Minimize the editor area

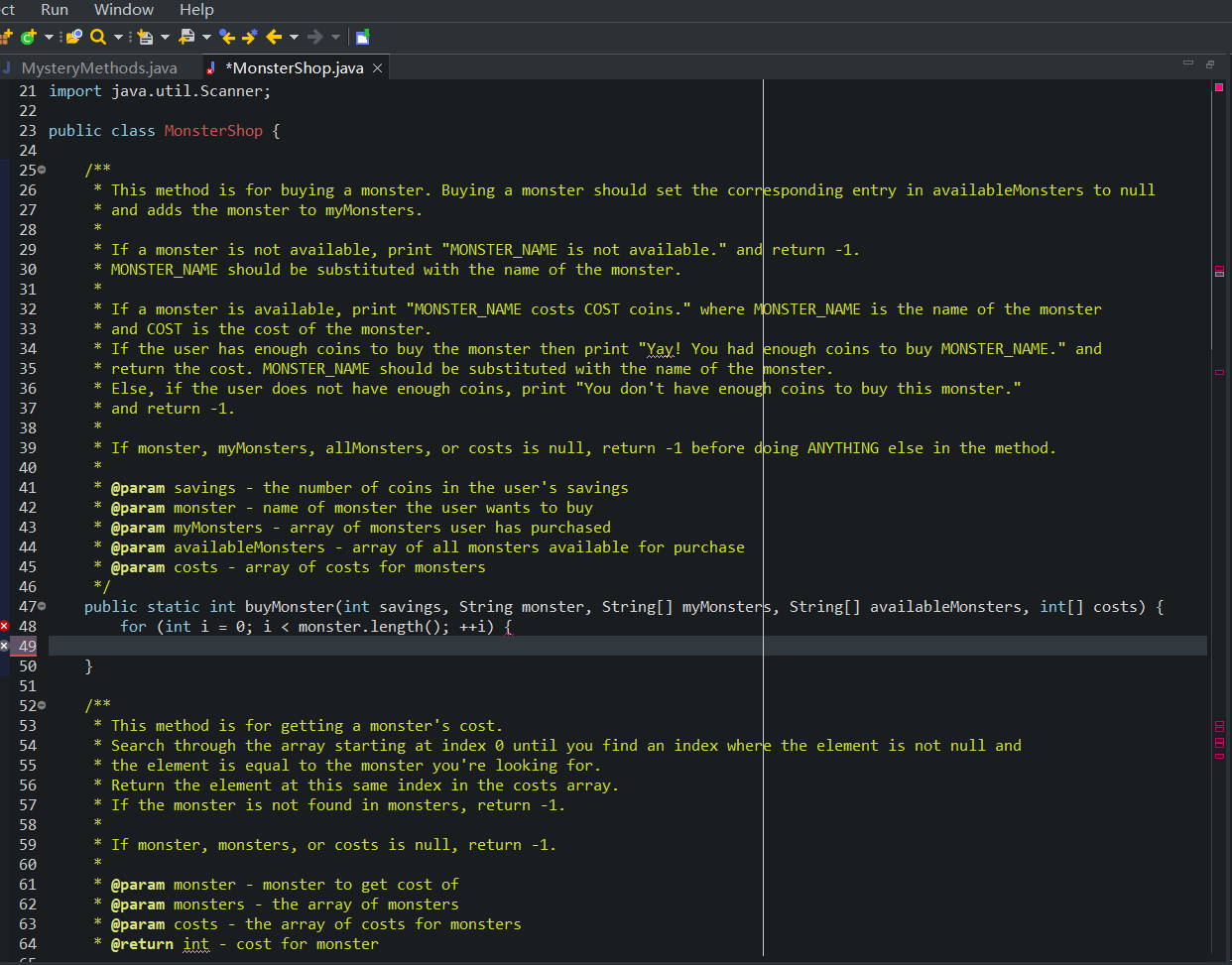(x=1188, y=63)
